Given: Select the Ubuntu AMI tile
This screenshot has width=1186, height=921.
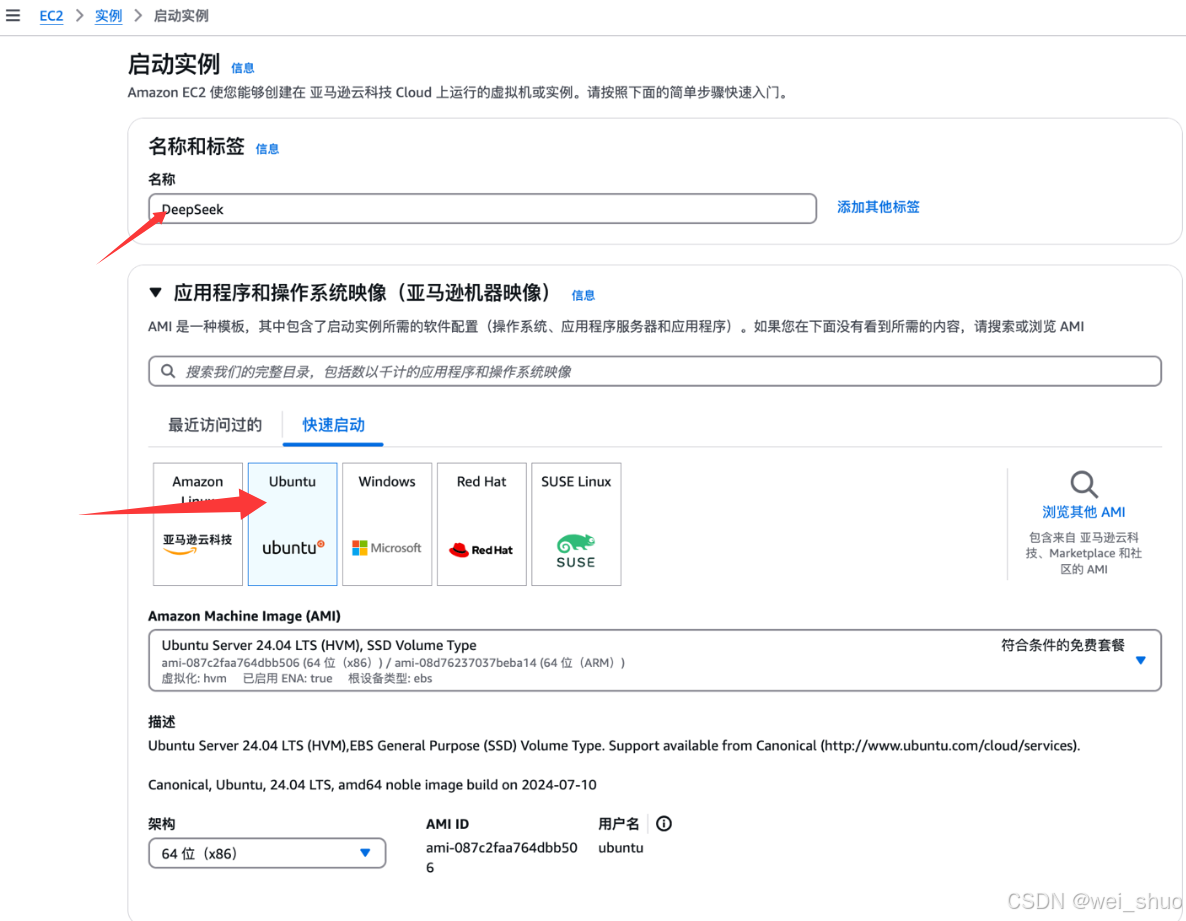Looking at the screenshot, I should click(293, 524).
